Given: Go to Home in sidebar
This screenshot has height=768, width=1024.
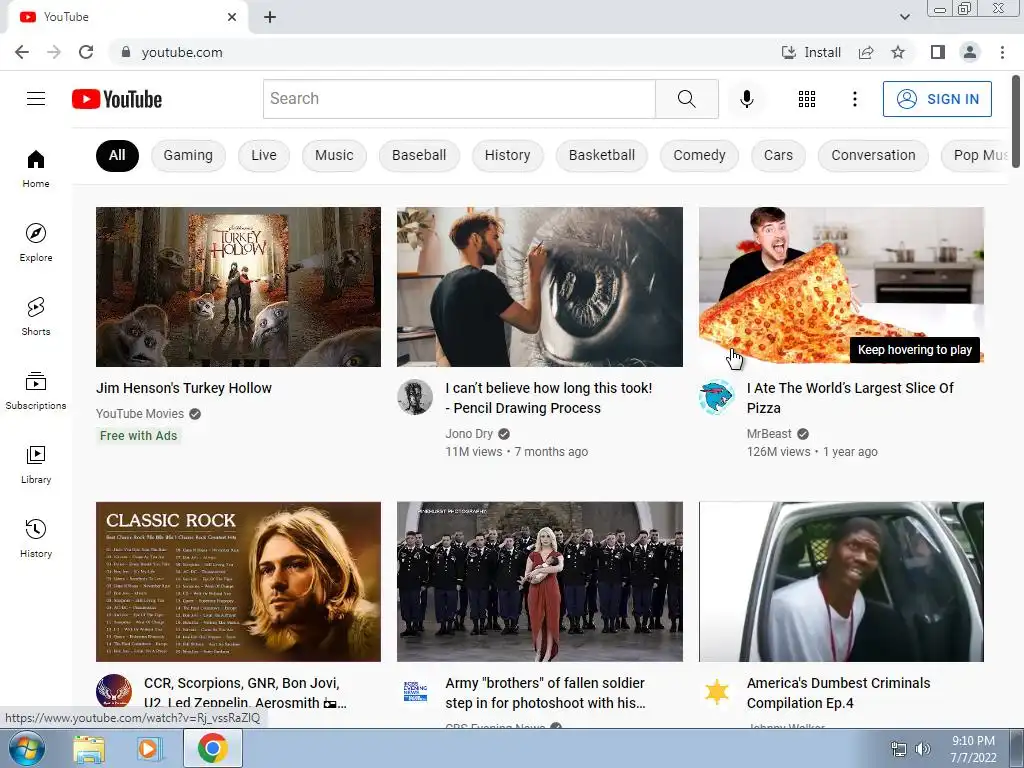Looking at the screenshot, I should coord(36,169).
